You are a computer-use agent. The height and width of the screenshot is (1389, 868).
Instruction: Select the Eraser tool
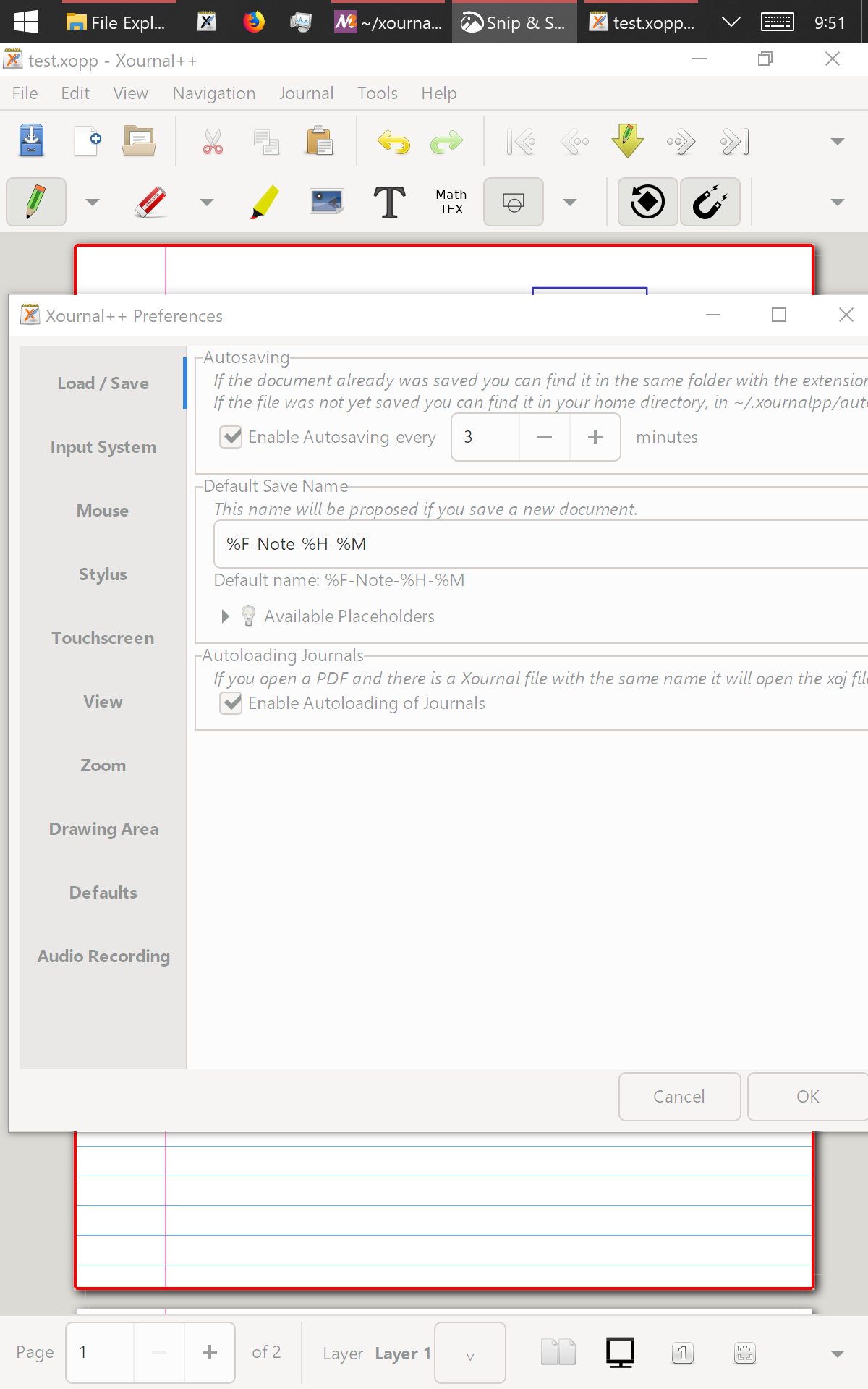click(150, 202)
